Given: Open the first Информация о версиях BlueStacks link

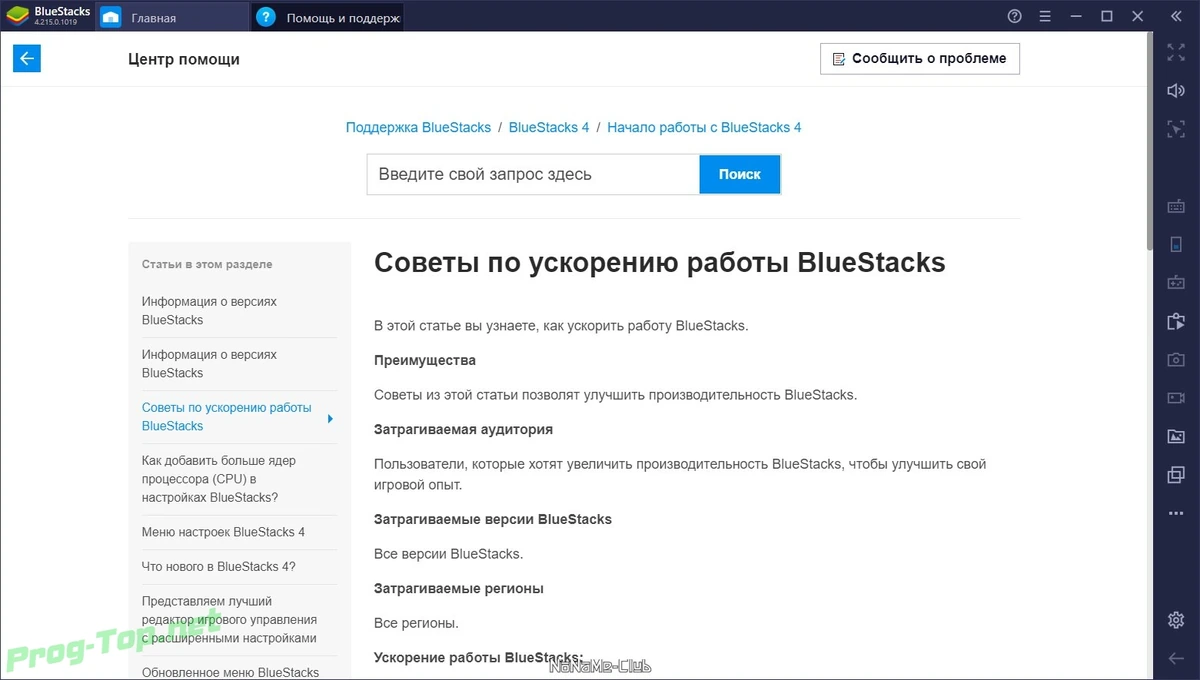Looking at the screenshot, I should (210, 310).
